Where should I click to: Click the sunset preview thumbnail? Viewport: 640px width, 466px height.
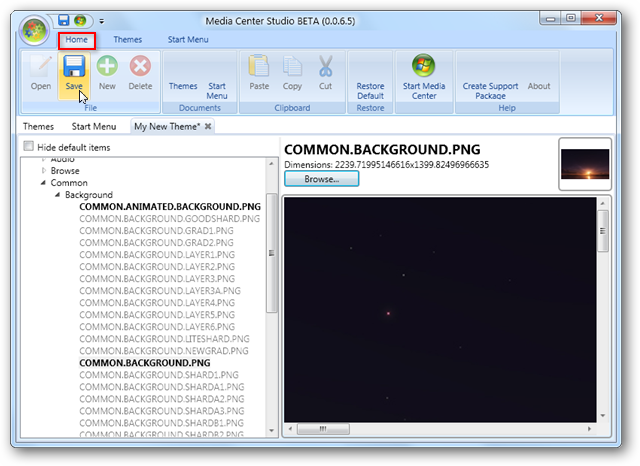[585, 164]
